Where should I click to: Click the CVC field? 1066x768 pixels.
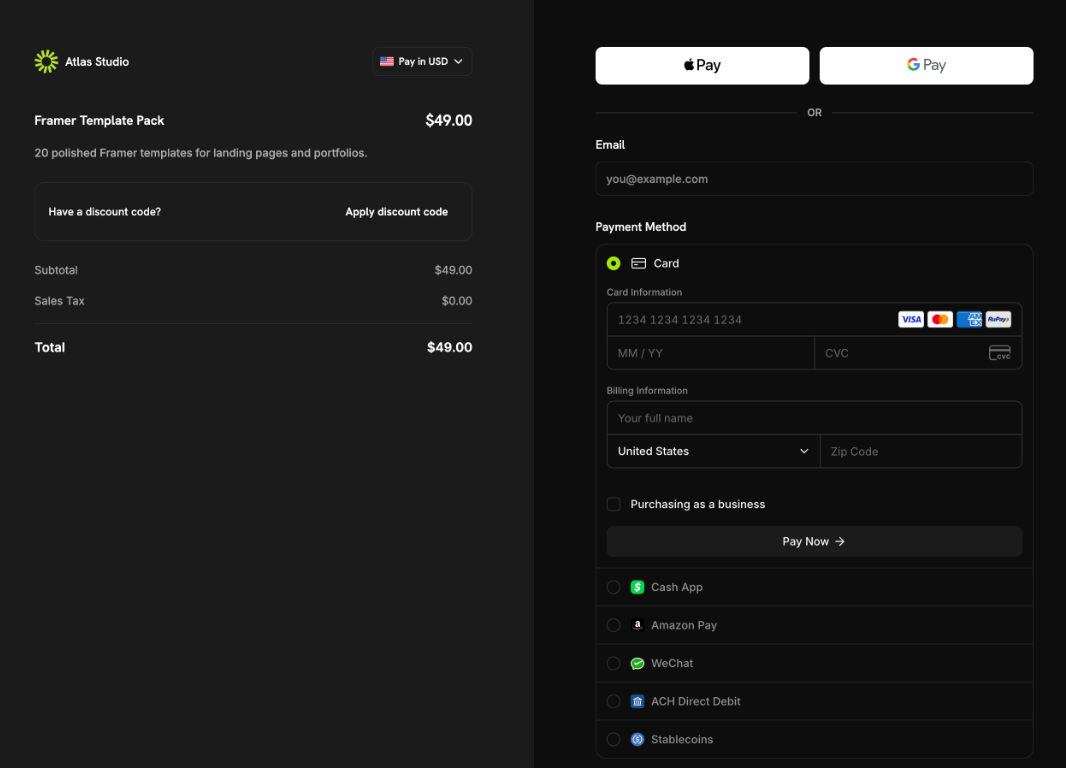coord(918,353)
